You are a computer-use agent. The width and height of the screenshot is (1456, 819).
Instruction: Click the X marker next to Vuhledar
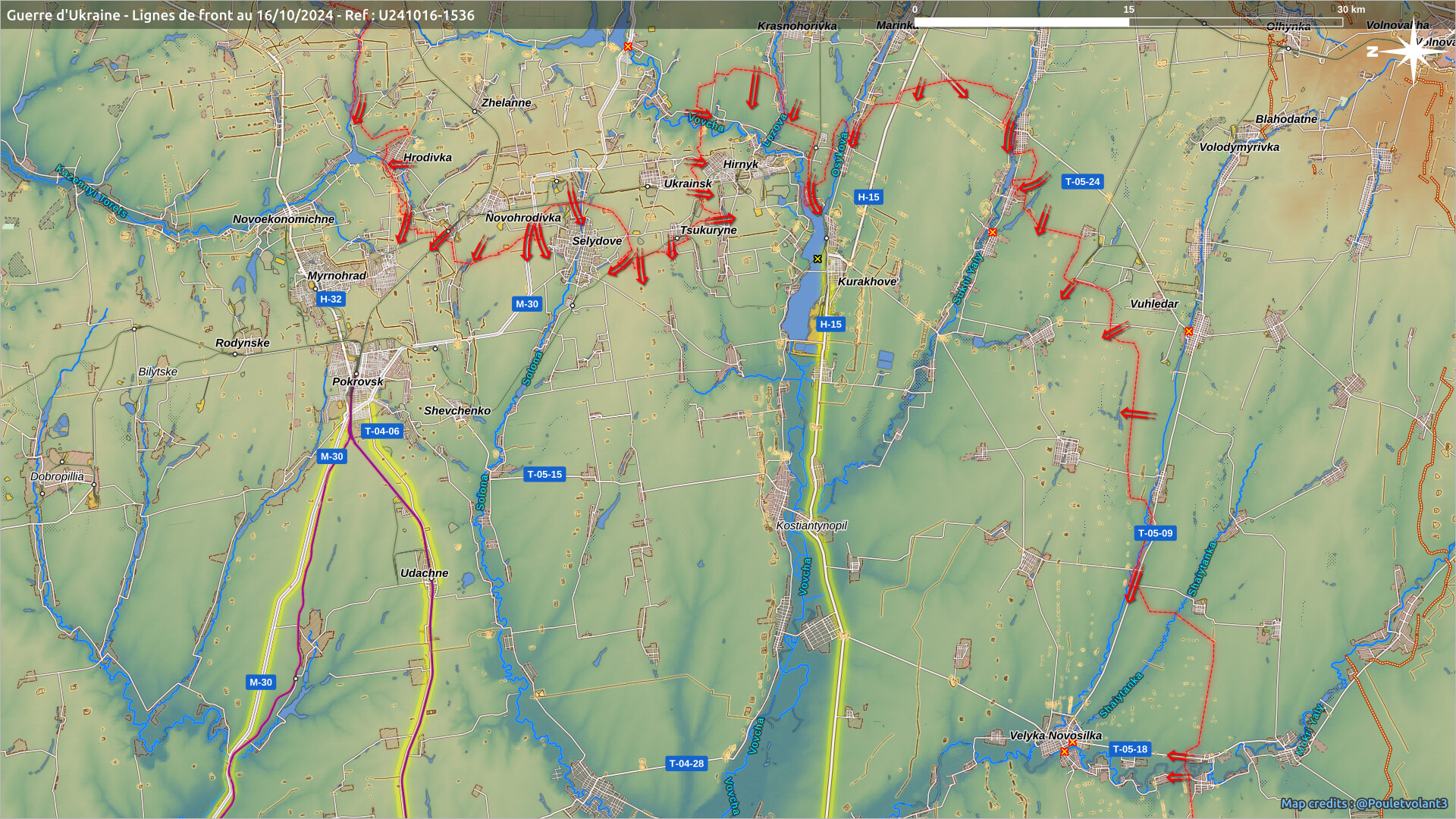coord(1188,331)
